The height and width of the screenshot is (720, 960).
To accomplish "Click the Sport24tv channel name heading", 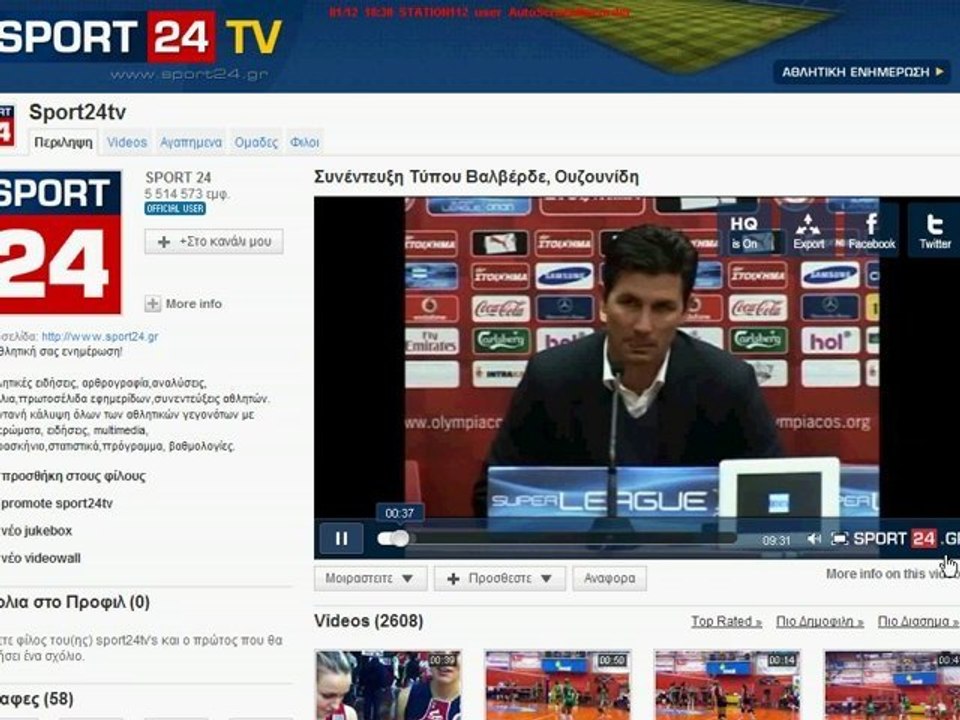I will tap(77, 113).
